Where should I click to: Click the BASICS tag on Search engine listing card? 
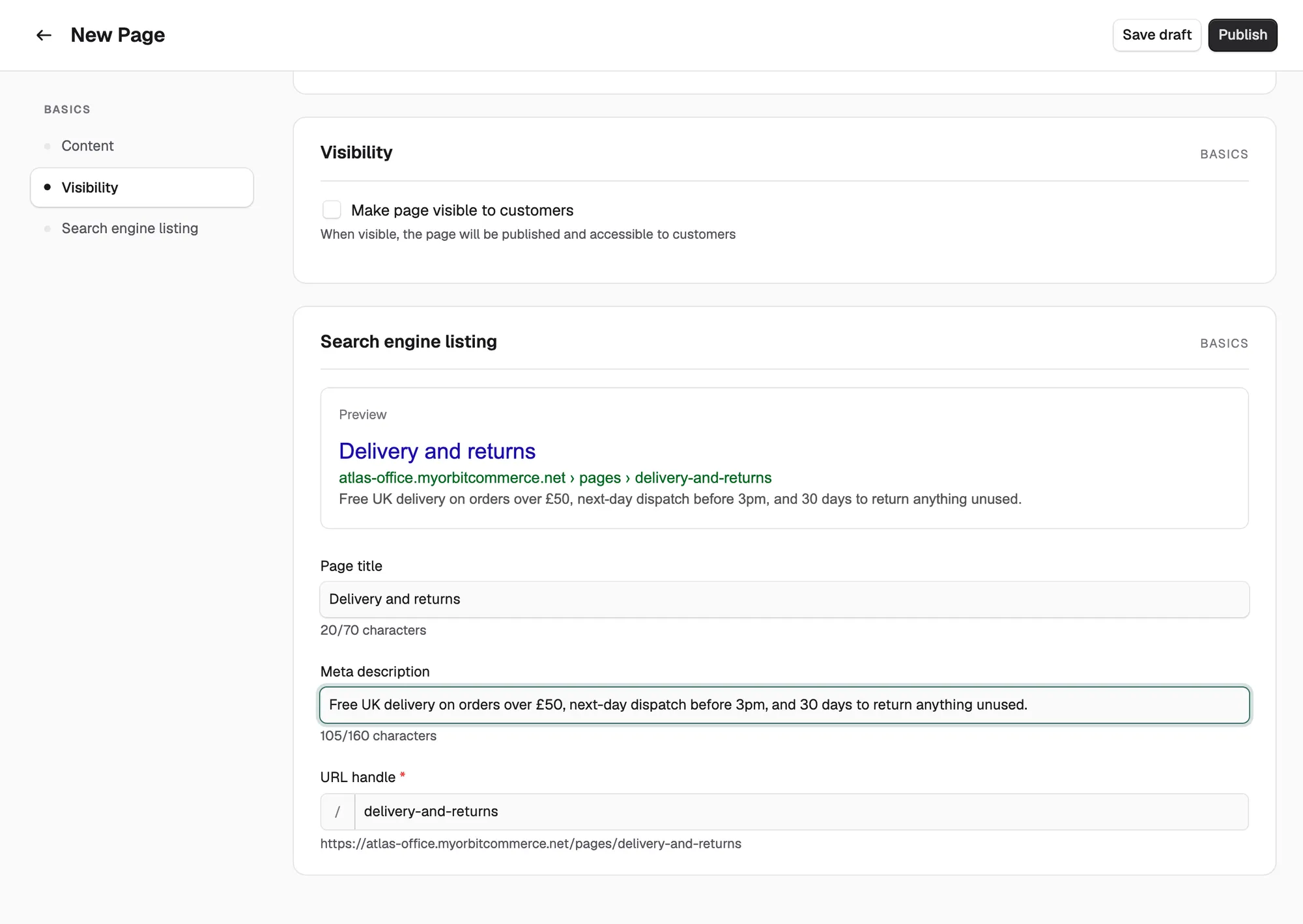(1224, 343)
